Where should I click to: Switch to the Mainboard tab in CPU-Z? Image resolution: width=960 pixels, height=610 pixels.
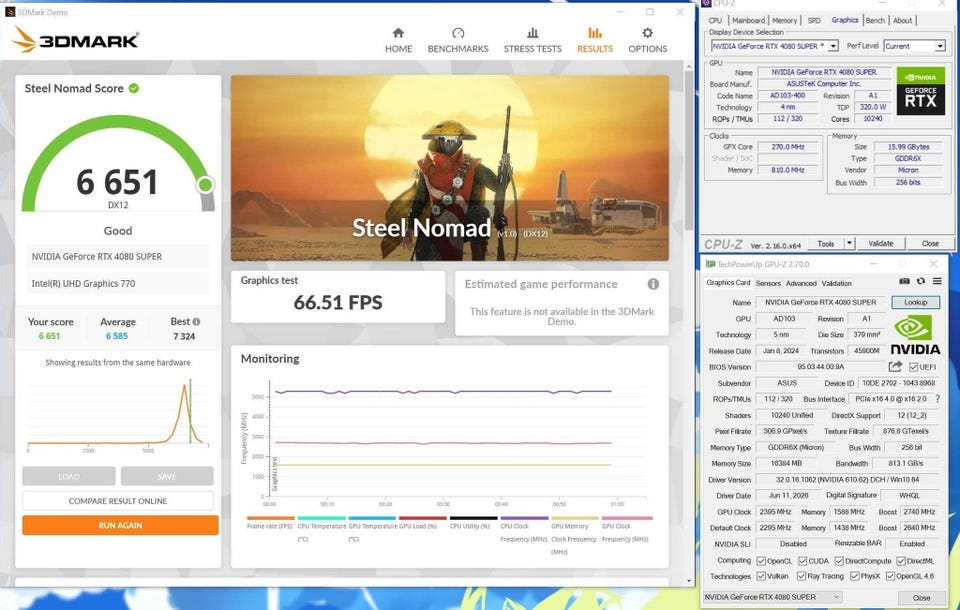pyautogui.click(x=749, y=20)
